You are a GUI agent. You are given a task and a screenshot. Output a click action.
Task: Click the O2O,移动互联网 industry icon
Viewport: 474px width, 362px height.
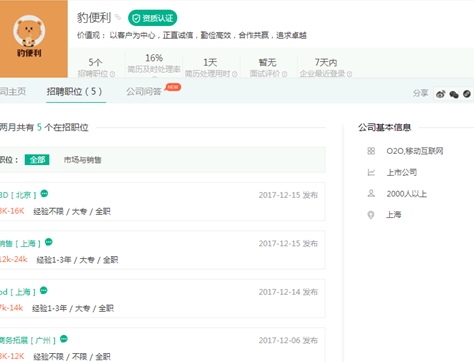point(371,151)
